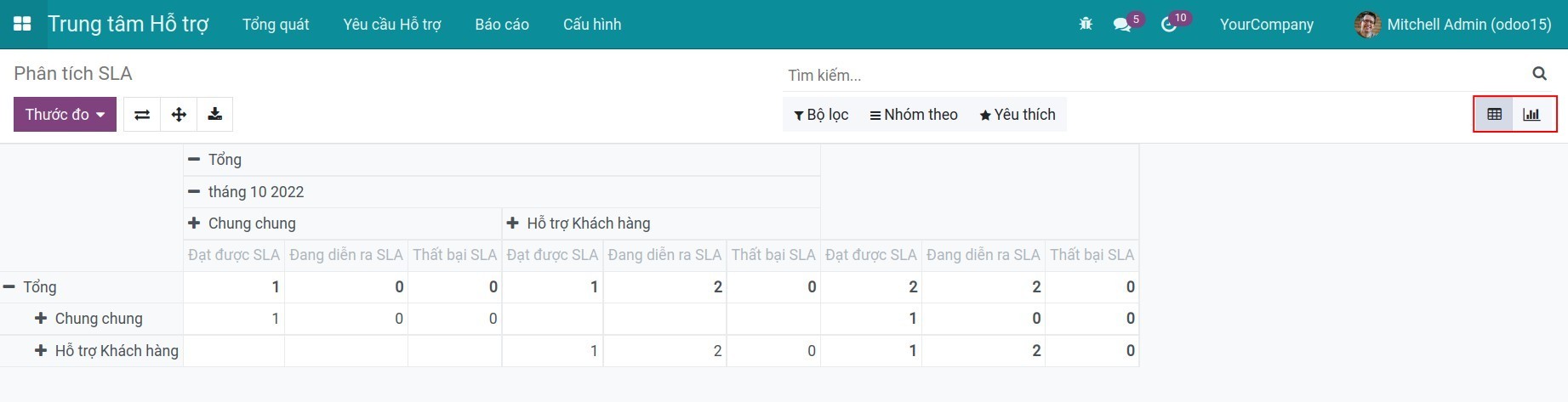The height and width of the screenshot is (402, 1568).
Task: Download the pivot table as spreadsheet
Action: [x=215, y=115]
